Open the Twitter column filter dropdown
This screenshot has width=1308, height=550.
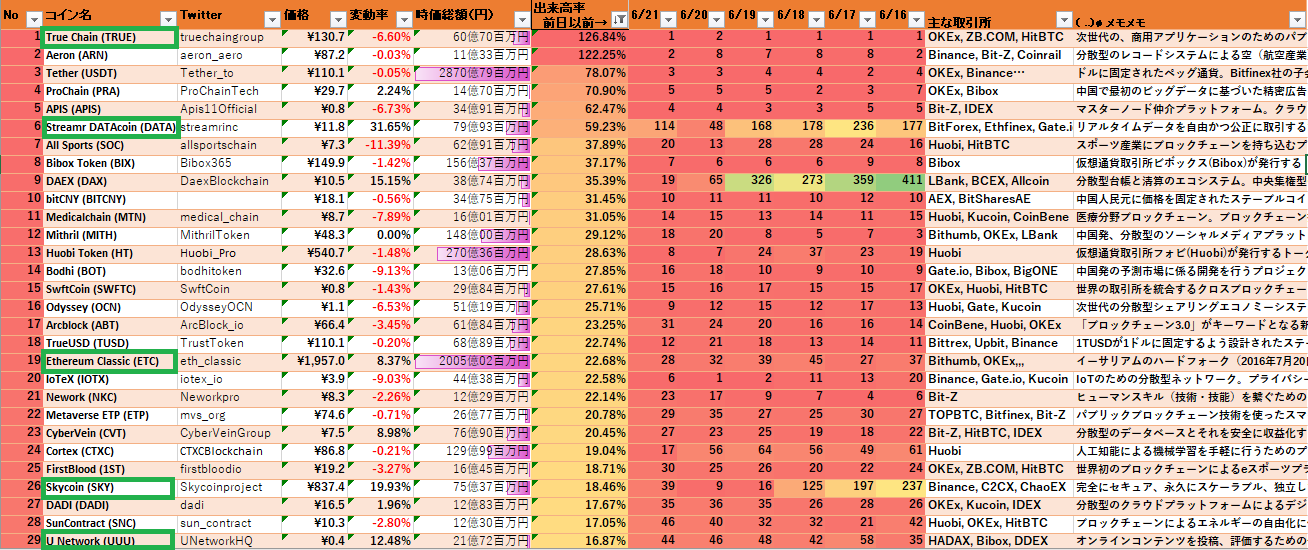271,18
